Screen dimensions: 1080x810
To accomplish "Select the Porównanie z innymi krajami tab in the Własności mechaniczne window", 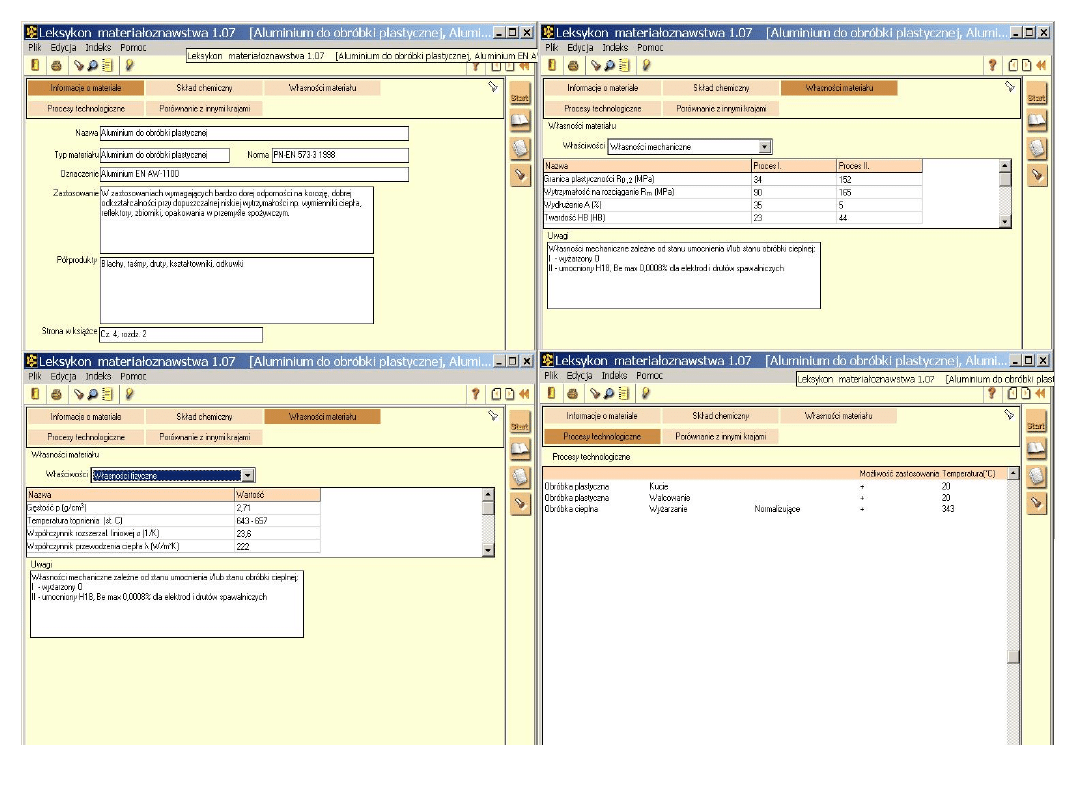I will [720, 108].
